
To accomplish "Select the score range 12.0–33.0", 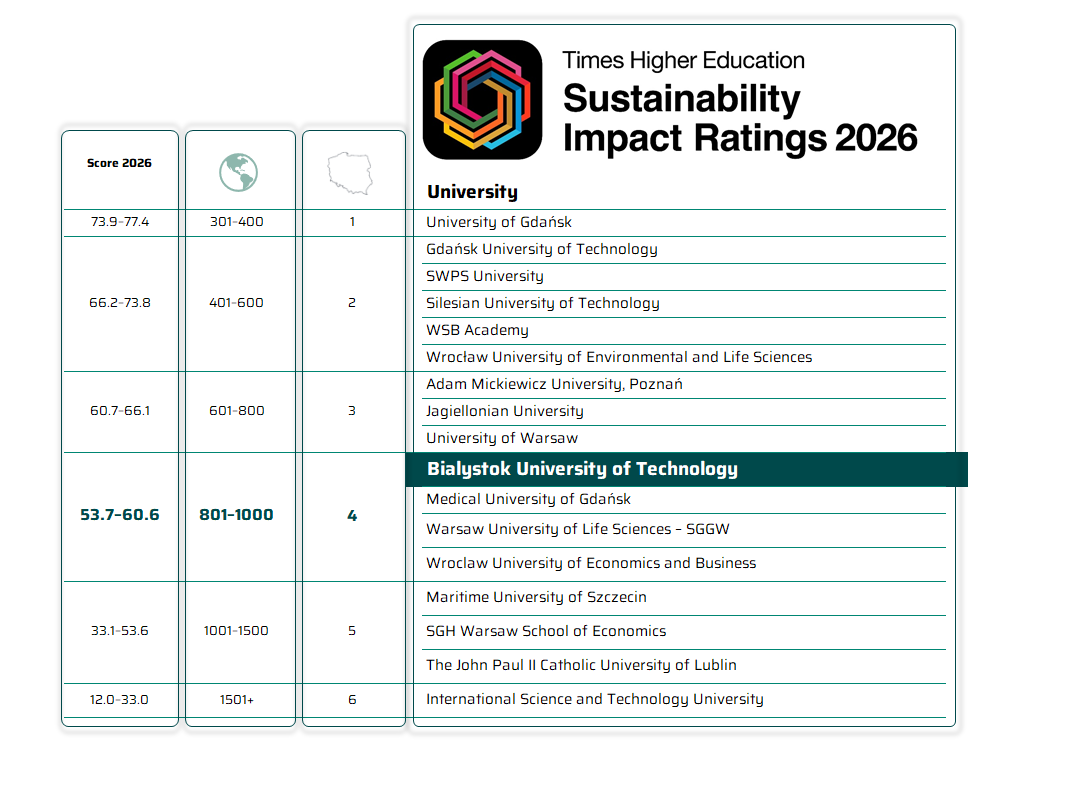I will [119, 700].
